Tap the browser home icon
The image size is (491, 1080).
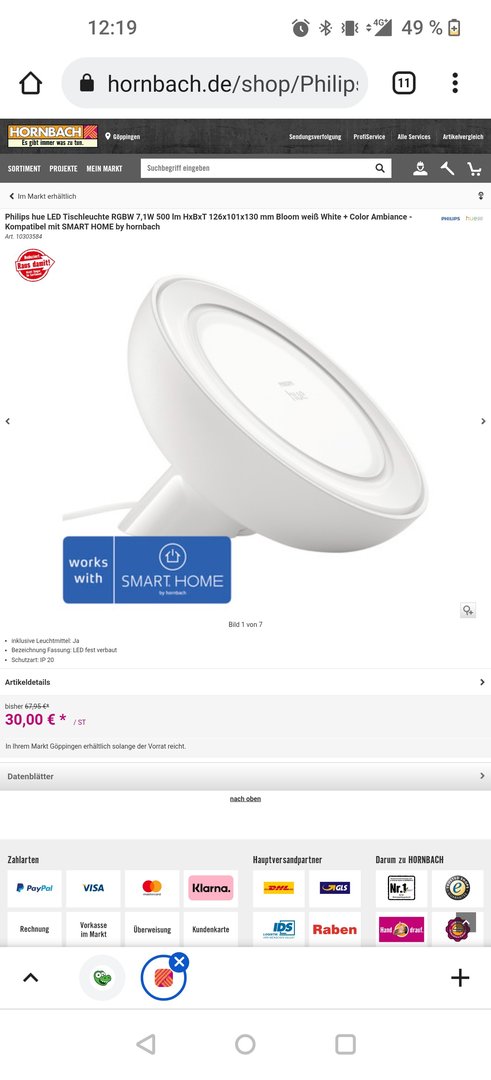point(30,83)
